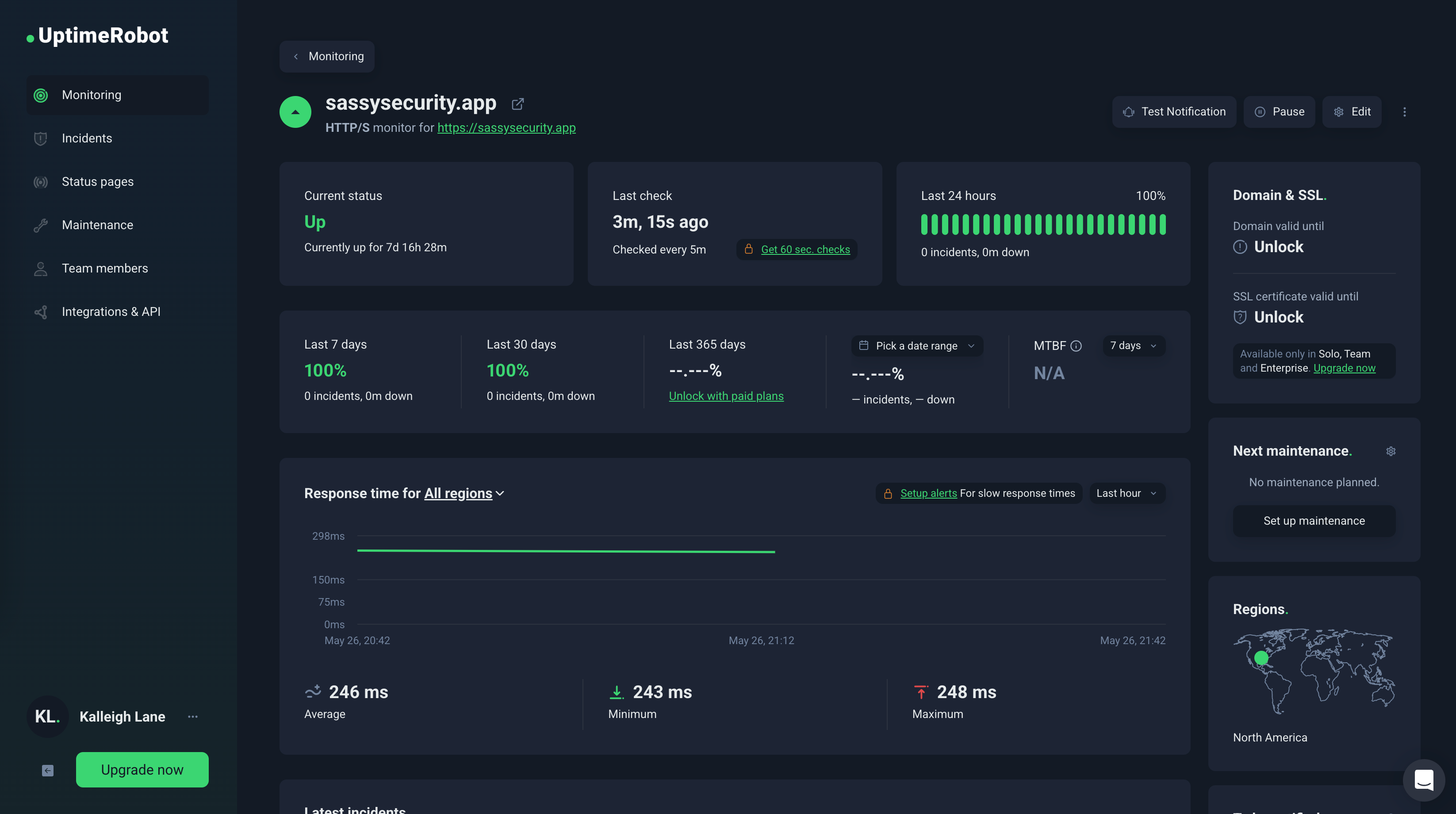Click the KL avatar
The image size is (1456, 814).
click(47, 717)
